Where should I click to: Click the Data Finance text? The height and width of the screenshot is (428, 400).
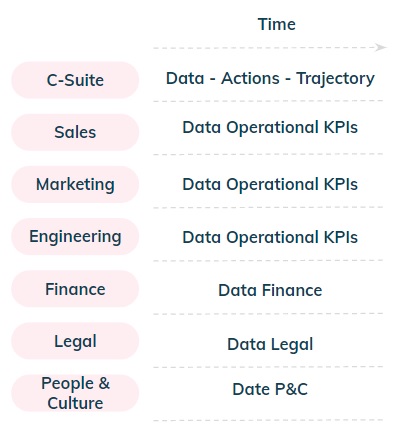270,290
